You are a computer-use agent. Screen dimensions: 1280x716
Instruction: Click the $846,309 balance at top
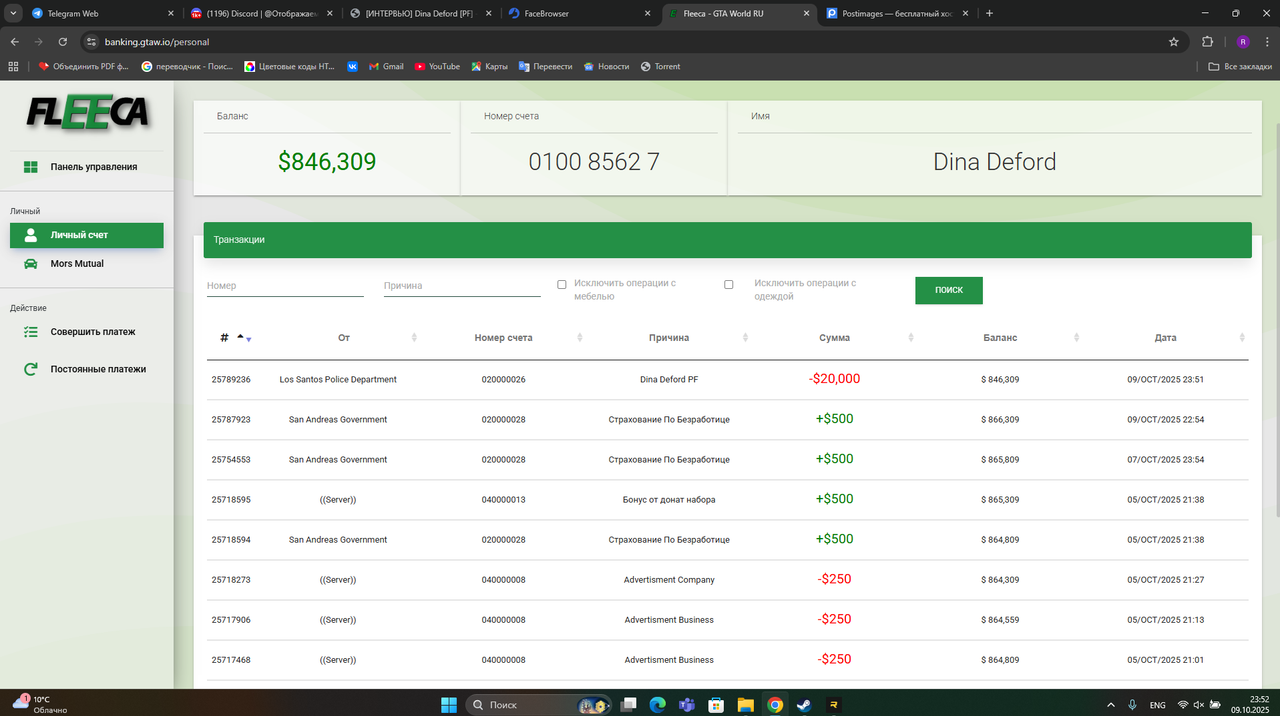327,162
